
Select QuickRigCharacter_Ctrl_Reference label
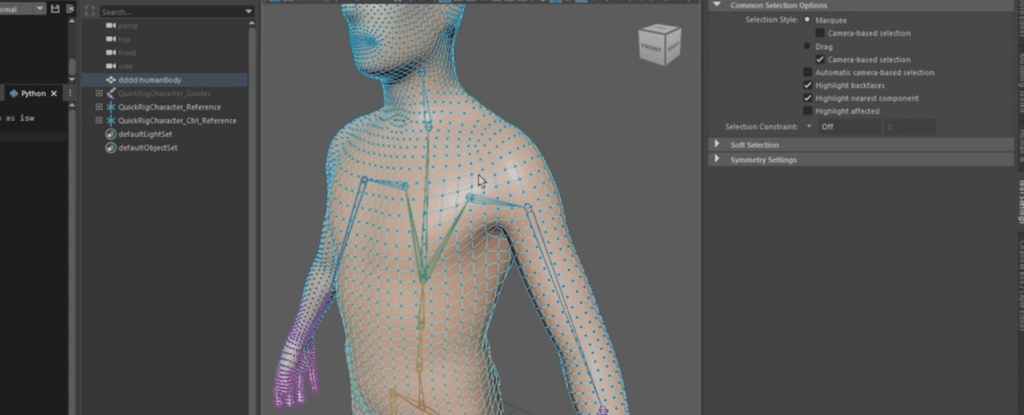[177, 121]
